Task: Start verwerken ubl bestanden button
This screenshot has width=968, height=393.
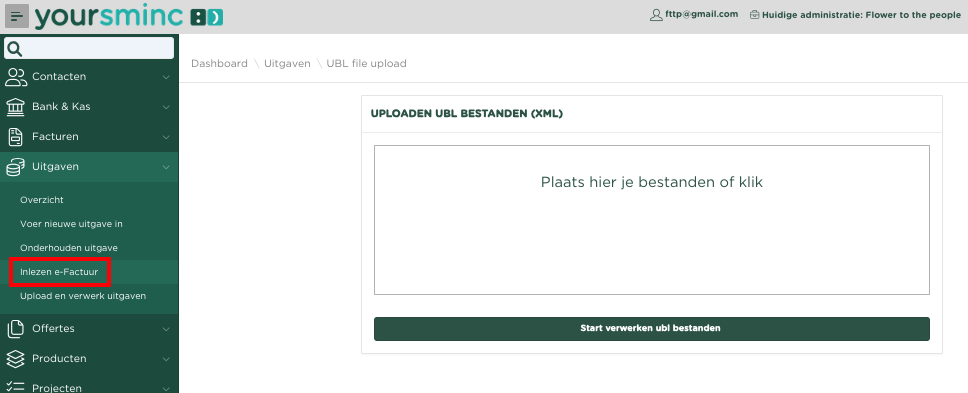Action: tap(651, 329)
